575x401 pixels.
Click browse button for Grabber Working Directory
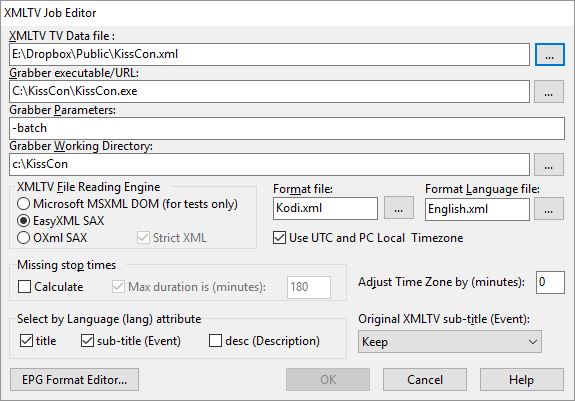549,165
